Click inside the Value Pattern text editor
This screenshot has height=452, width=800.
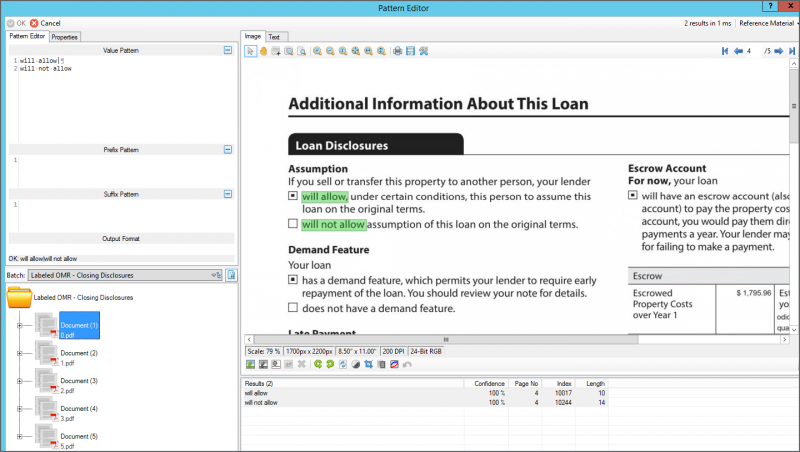(127, 99)
